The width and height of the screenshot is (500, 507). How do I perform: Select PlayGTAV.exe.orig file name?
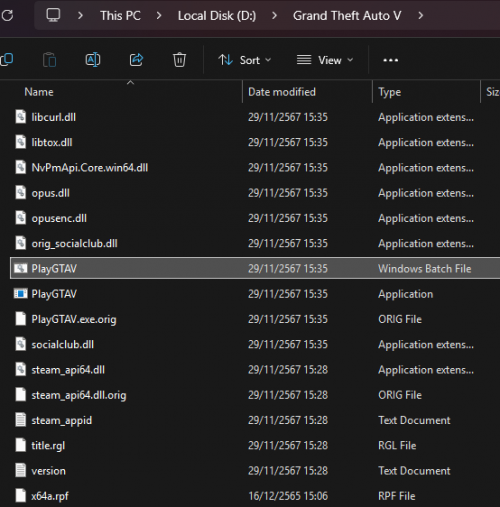[74, 320]
